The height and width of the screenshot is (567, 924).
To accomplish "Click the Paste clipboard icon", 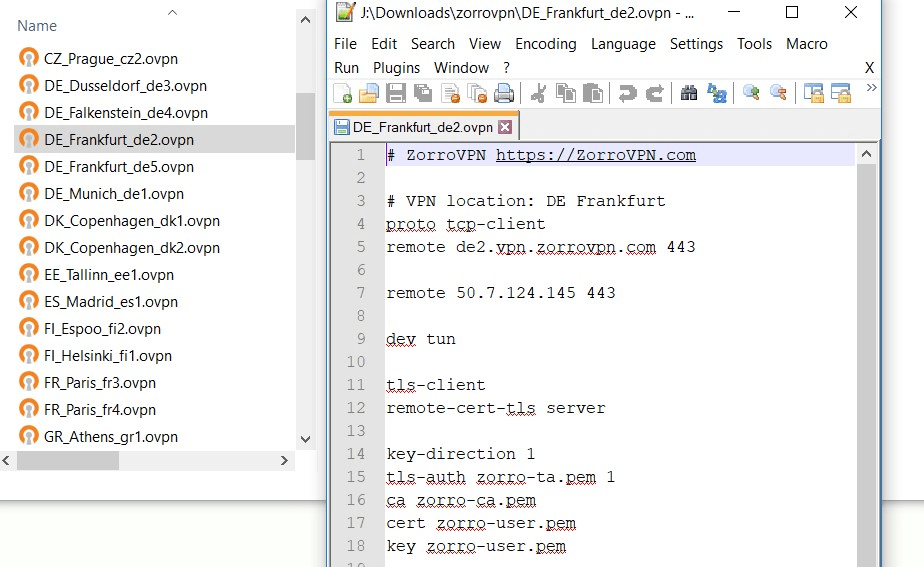I will 593,93.
